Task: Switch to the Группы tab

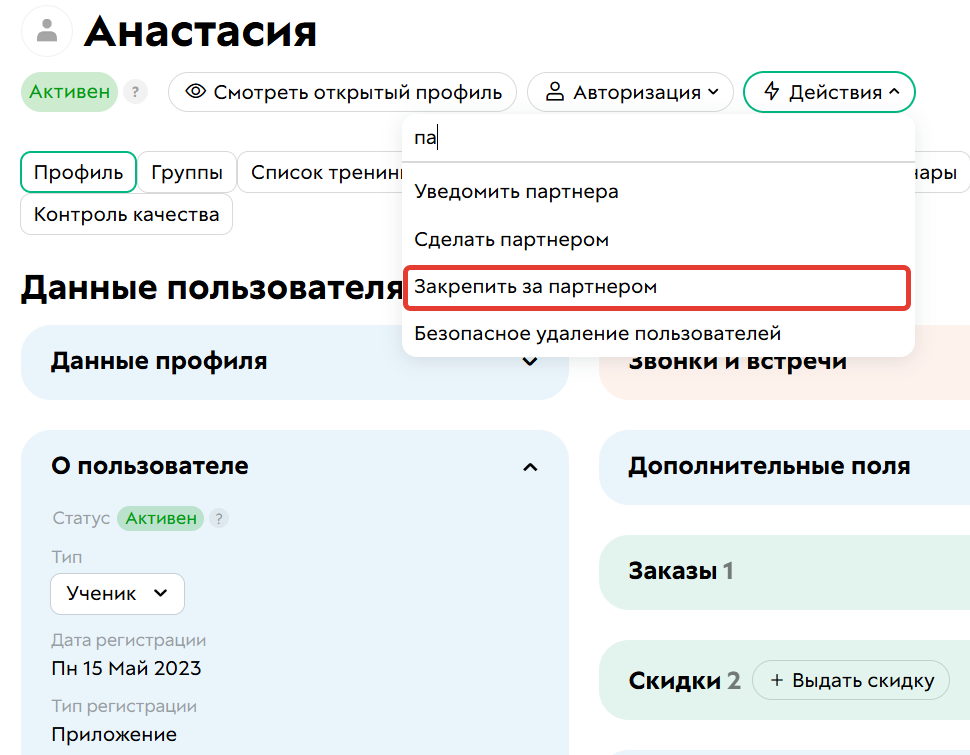Action: [x=187, y=172]
